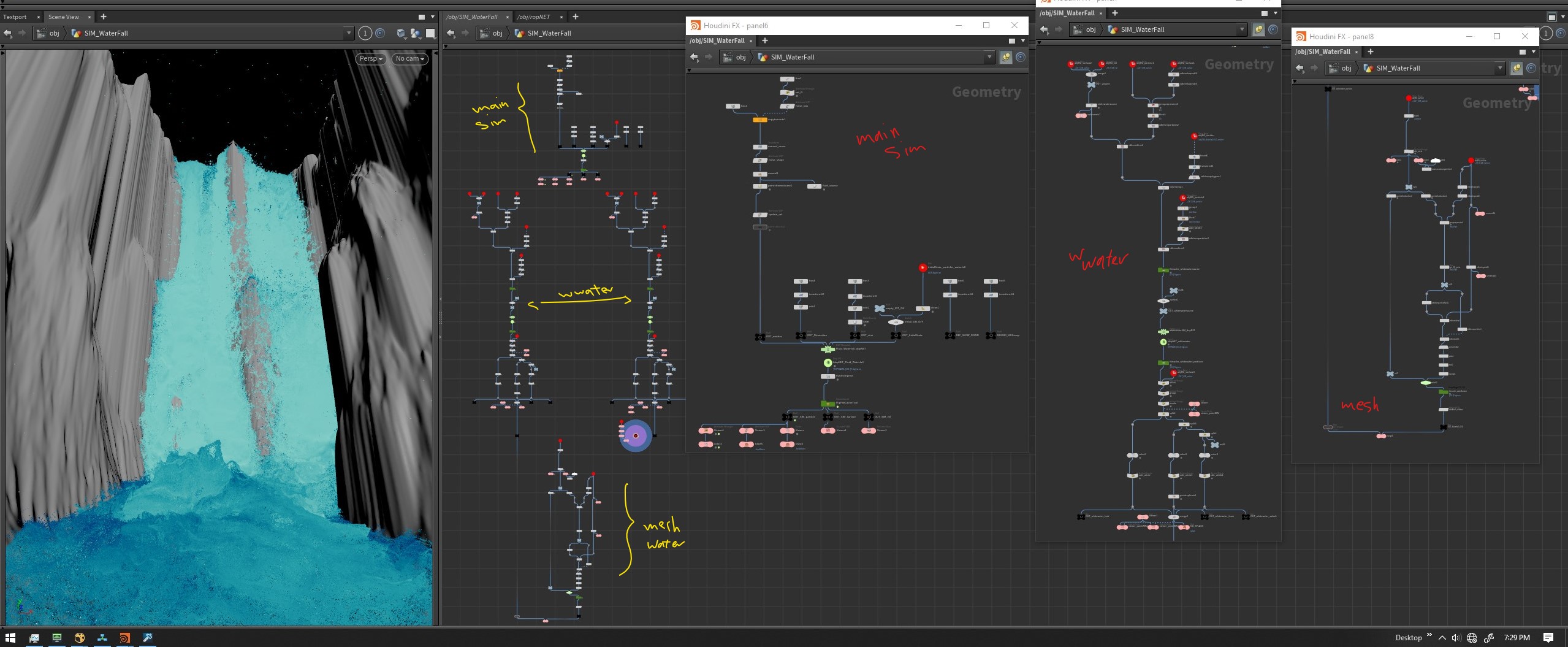Click SIM_WaterFall path in panel6
Screen dimensions: 1568x647
pyautogui.click(x=792, y=57)
